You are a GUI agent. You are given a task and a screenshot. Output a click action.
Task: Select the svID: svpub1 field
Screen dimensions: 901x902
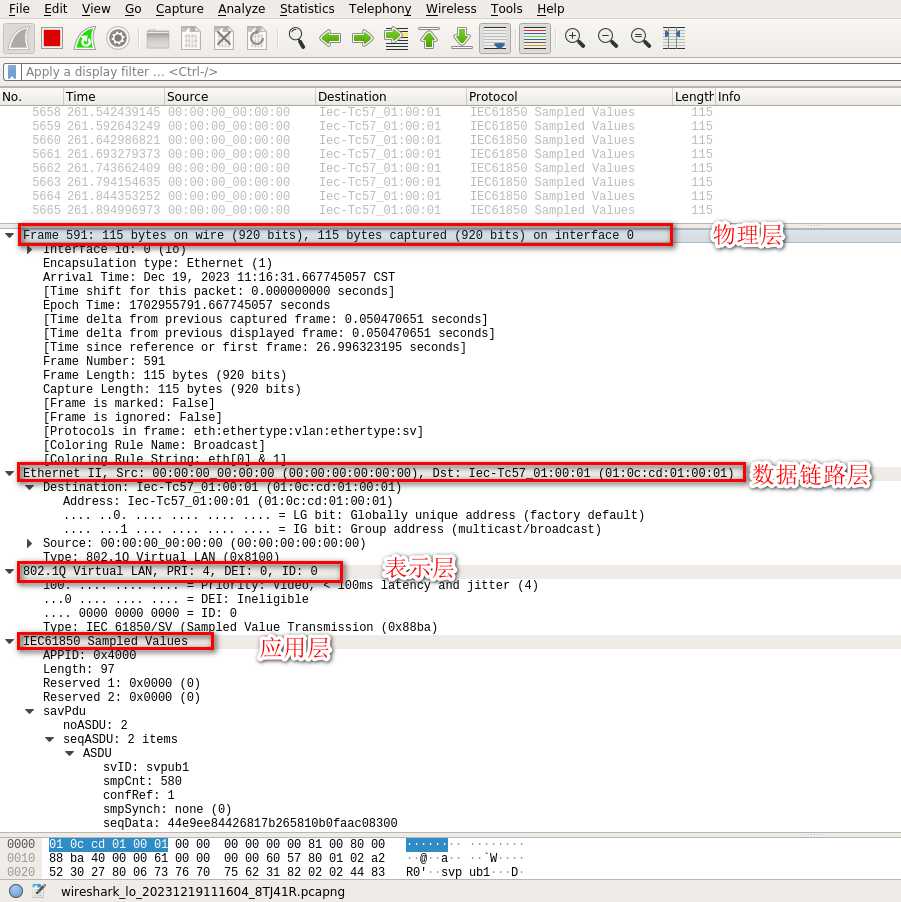tap(146, 767)
